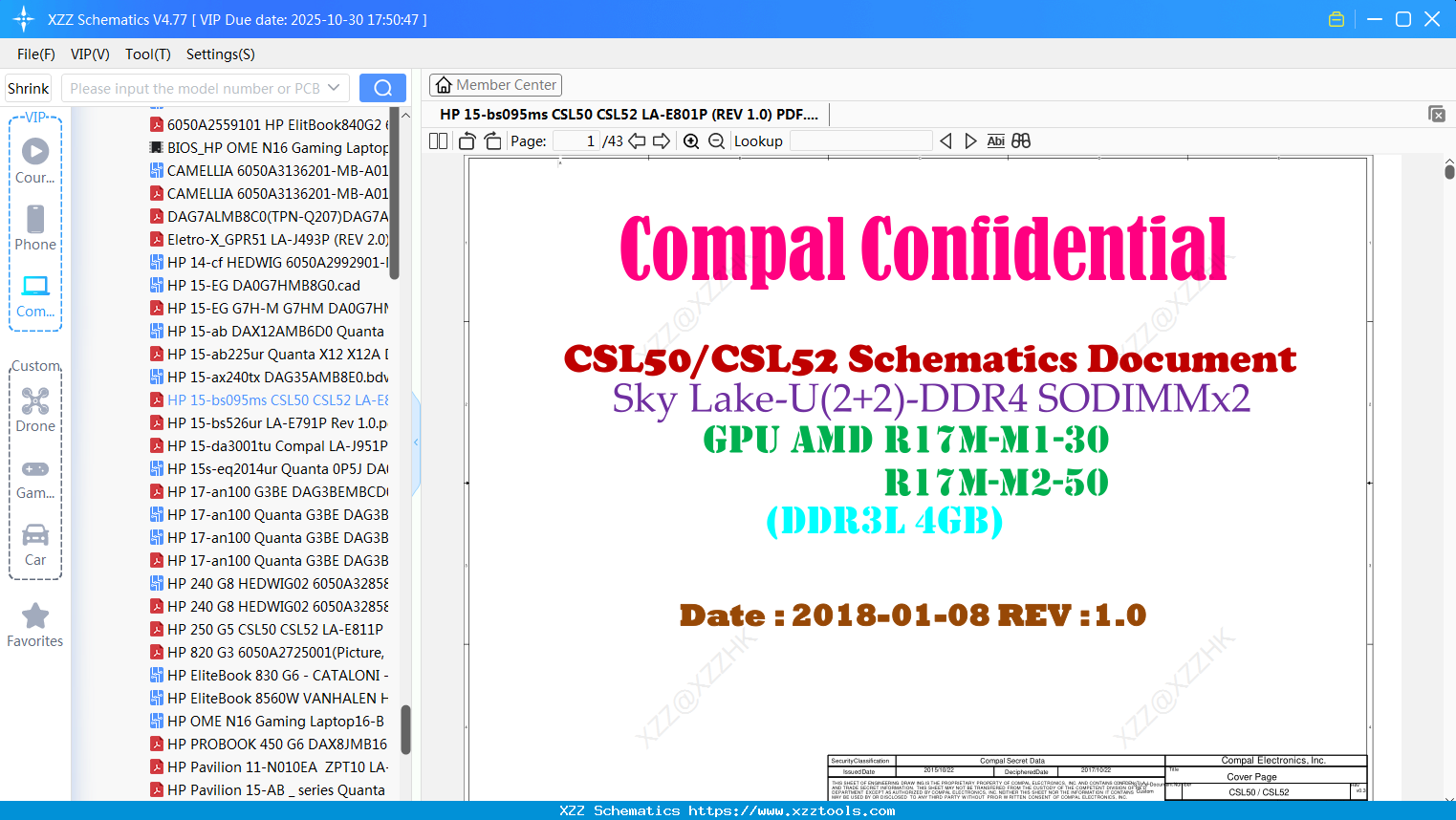Screen dimensions: 1456x820
Task: Open xzztools.com link in status bar
Action: pos(792,810)
